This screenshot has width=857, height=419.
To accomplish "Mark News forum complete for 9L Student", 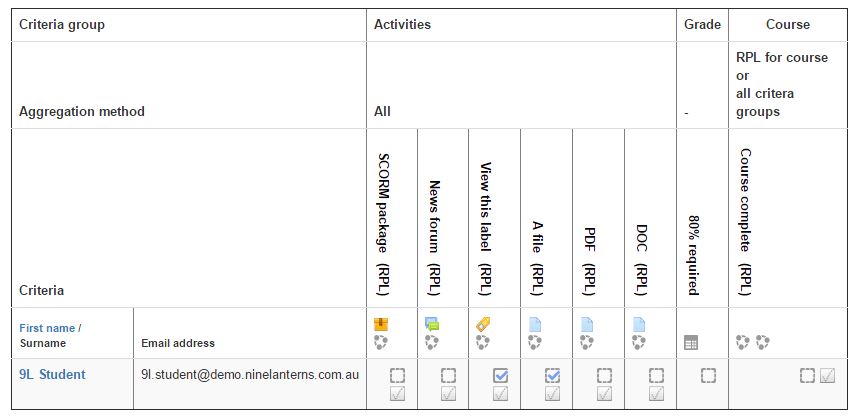I will pyautogui.click(x=449, y=376).
